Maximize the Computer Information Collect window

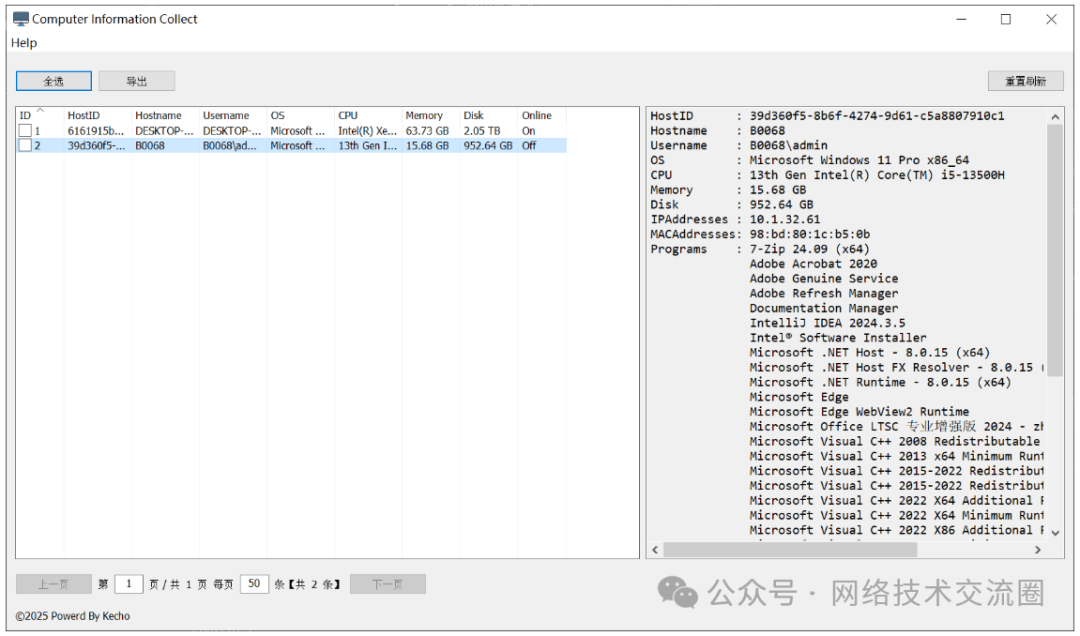pos(1006,19)
